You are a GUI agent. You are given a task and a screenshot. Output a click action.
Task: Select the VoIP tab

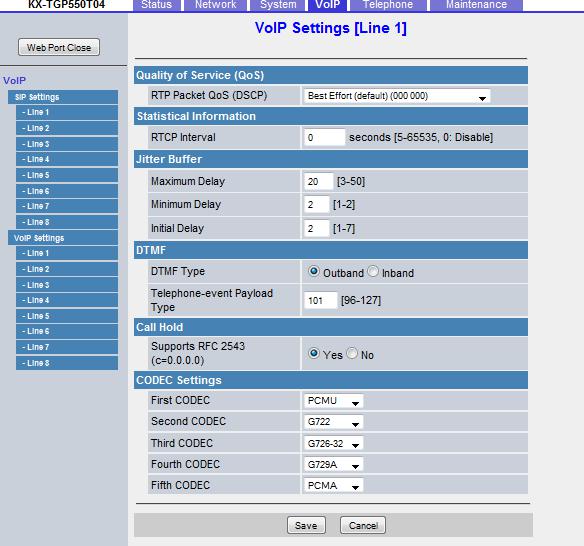(x=328, y=5)
